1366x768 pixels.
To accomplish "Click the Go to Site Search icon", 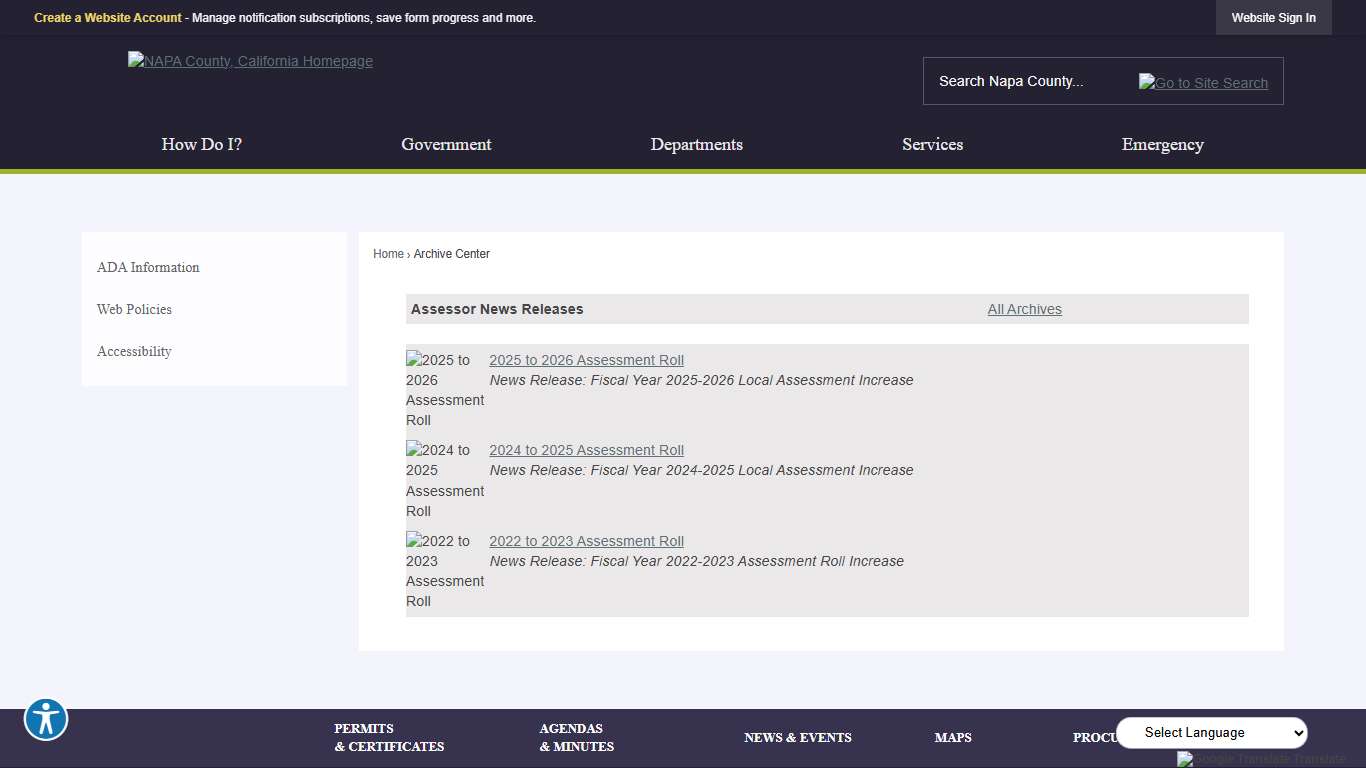I will pos(1203,83).
